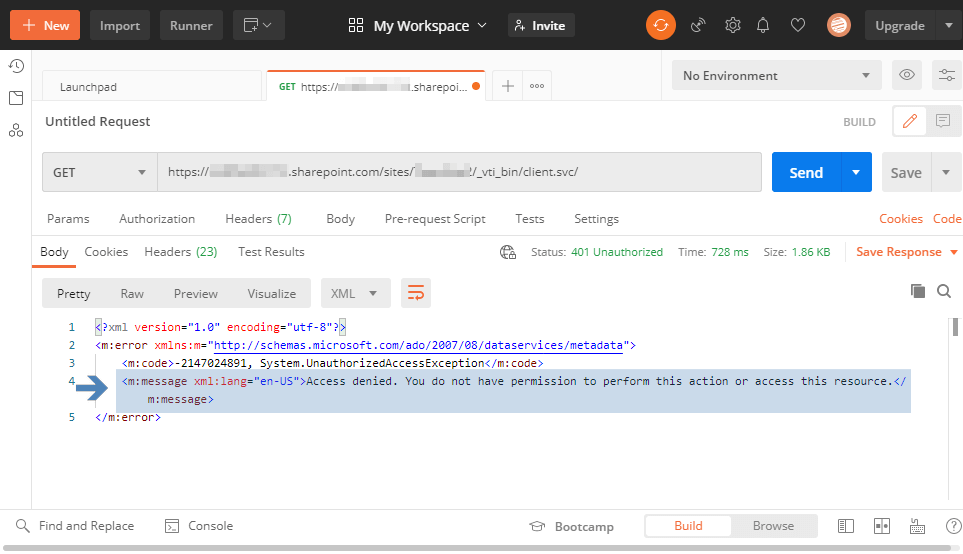This screenshot has height=554, width=963.
Task: Change the GET method dropdown
Action: click(x=99, y=172)
